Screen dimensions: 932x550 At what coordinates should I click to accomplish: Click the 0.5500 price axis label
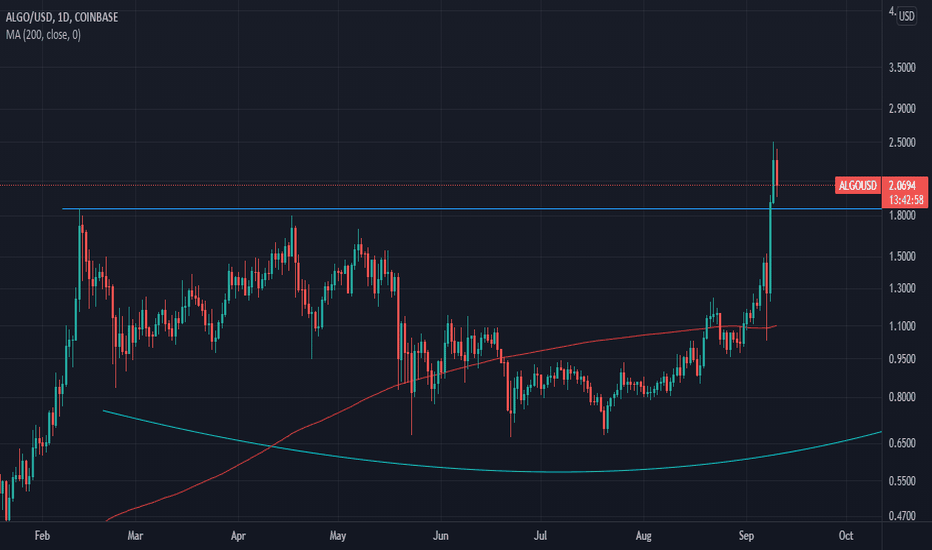coord(902,481)
